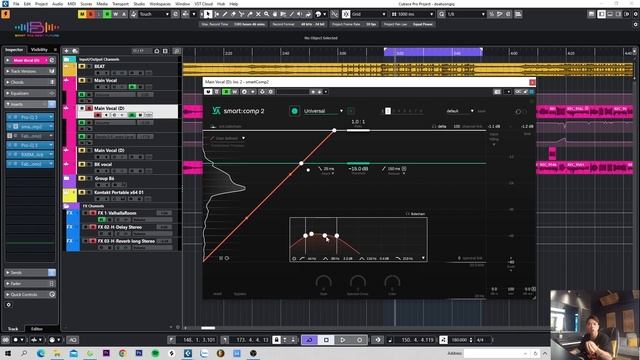Collapse the Inserts inspector section
Image resolution: width=640 pixels, height=360 pixels.
30,104
